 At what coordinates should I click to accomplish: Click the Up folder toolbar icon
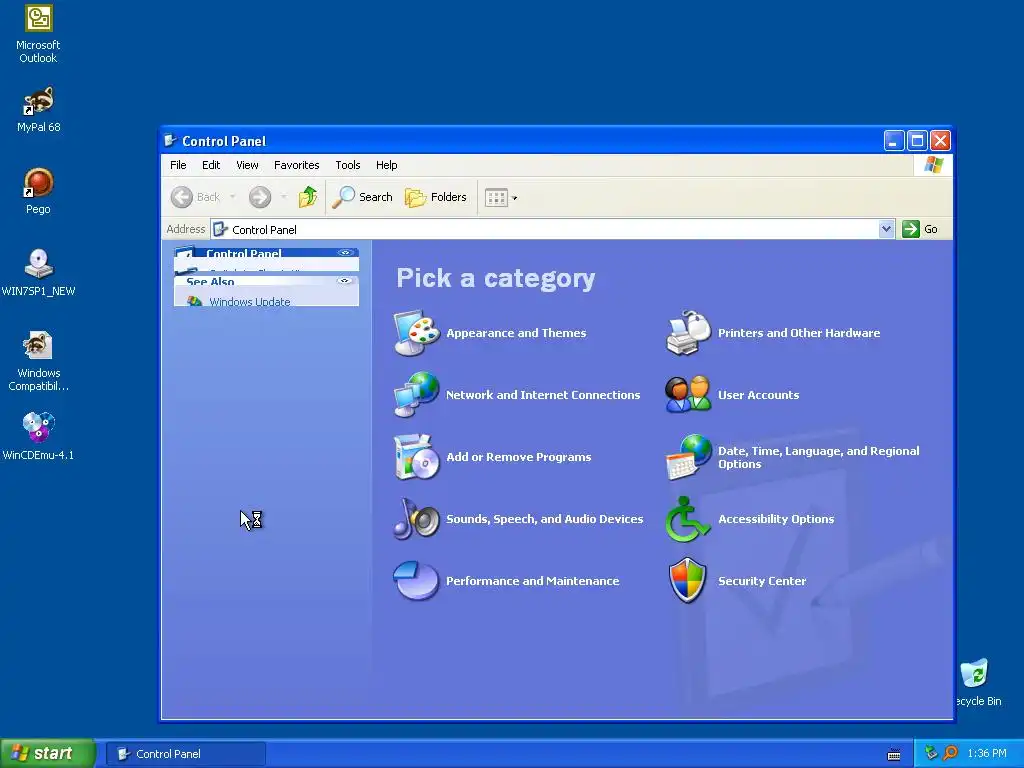pos(308,197)
